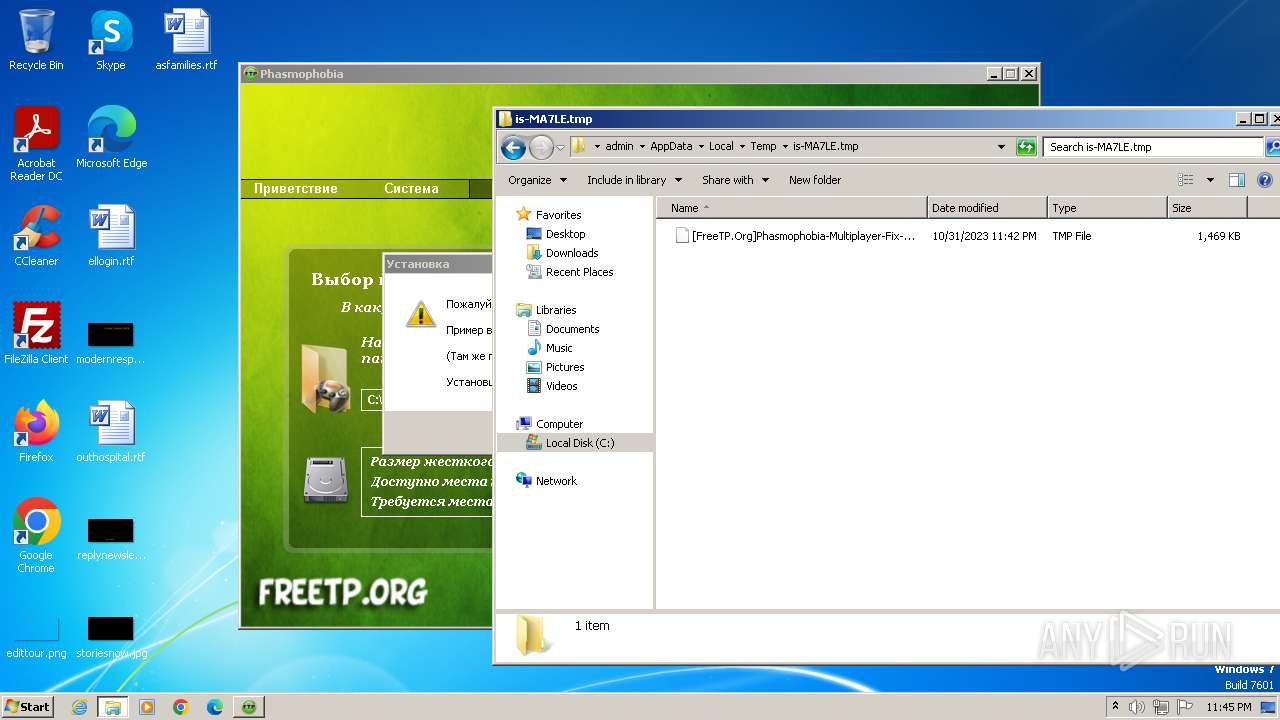The width and height of the screenshot is (1280, 720).
Task: Sort files by Size column
Action: coord(1207,208)
